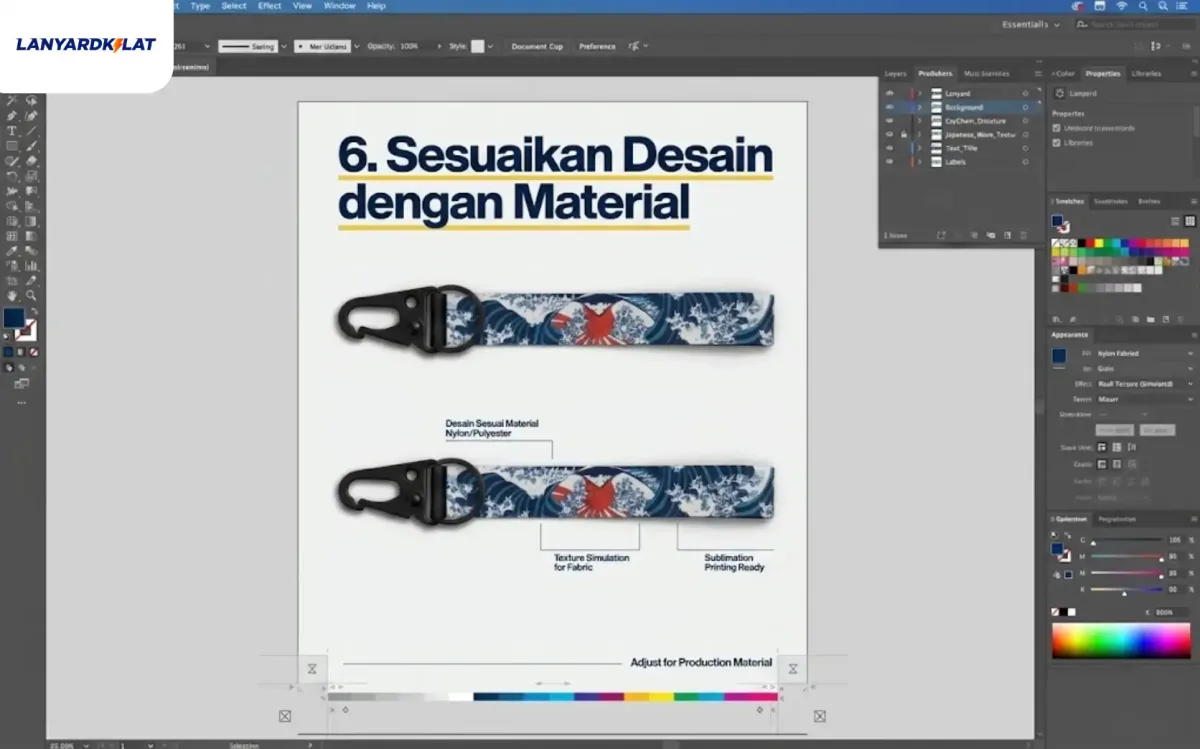Viewport: 1200px width, 749px height.
Task: Click the create new layer icon
Action: point(1008,235)
